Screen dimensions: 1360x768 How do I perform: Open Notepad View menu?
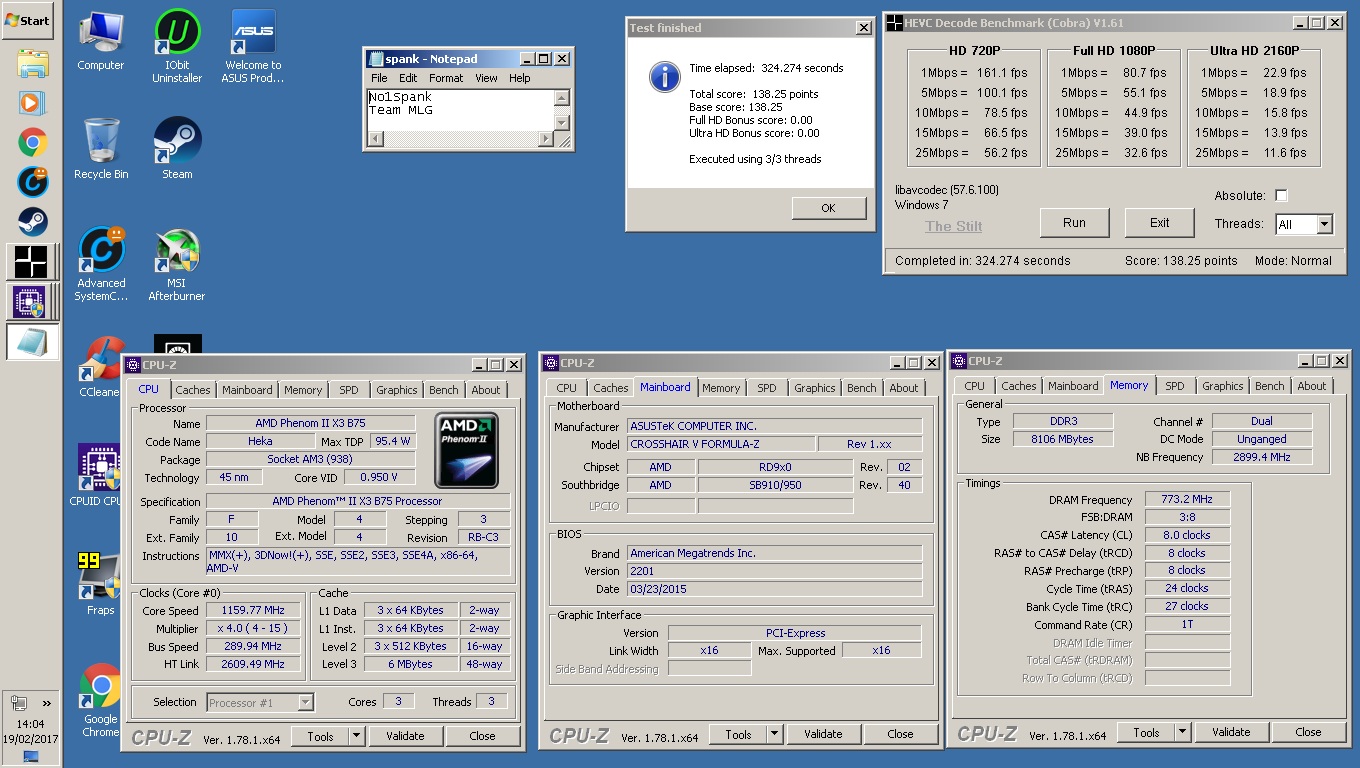point(486,78)
